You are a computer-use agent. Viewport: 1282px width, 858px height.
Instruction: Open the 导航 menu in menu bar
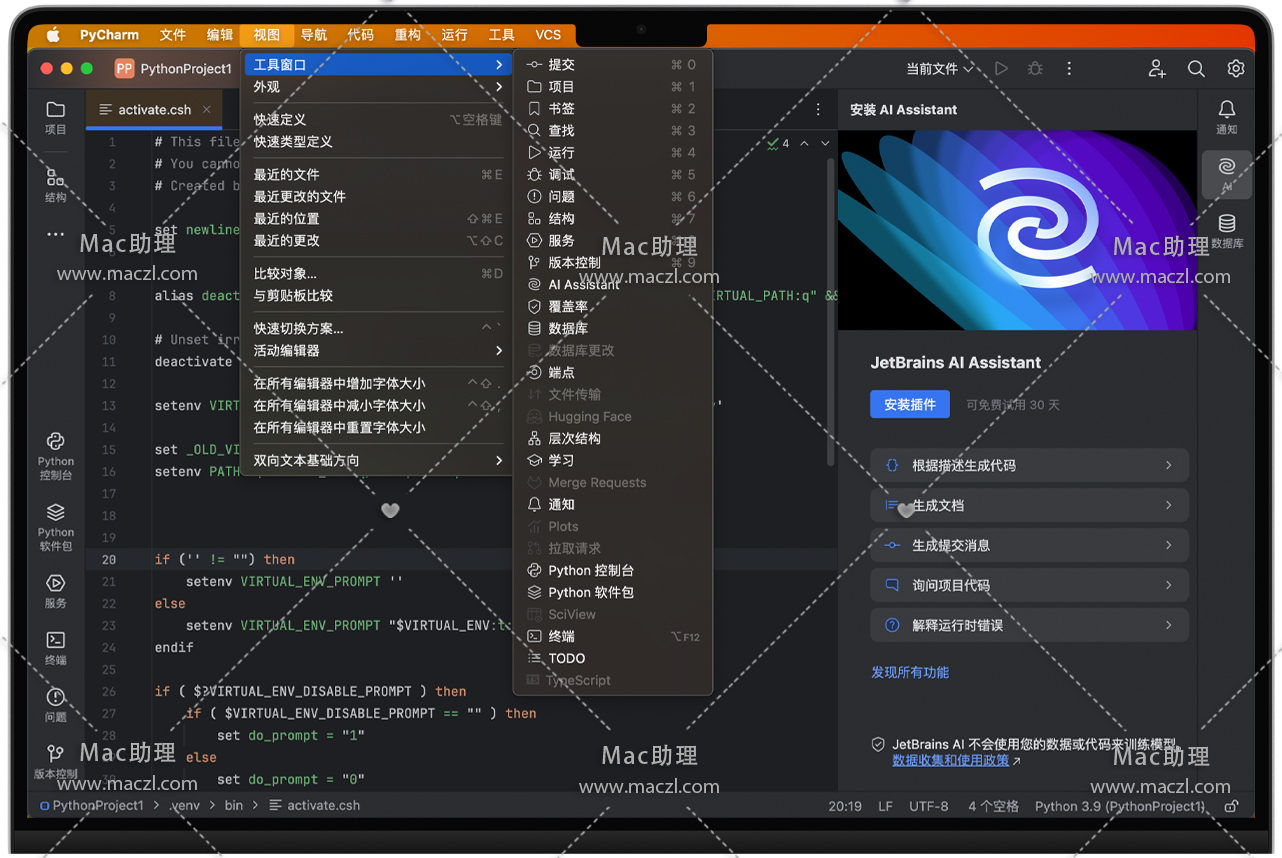[x=314, y=35]
